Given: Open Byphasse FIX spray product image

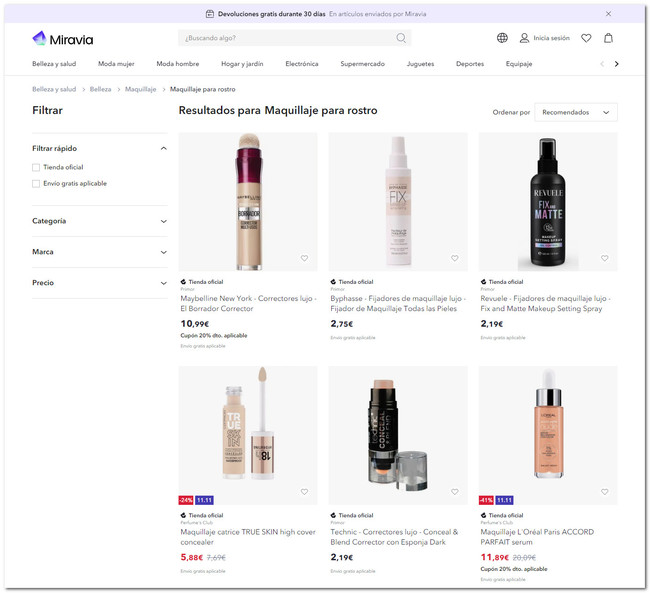Looking at the screenshot, I should coord(398,202).
